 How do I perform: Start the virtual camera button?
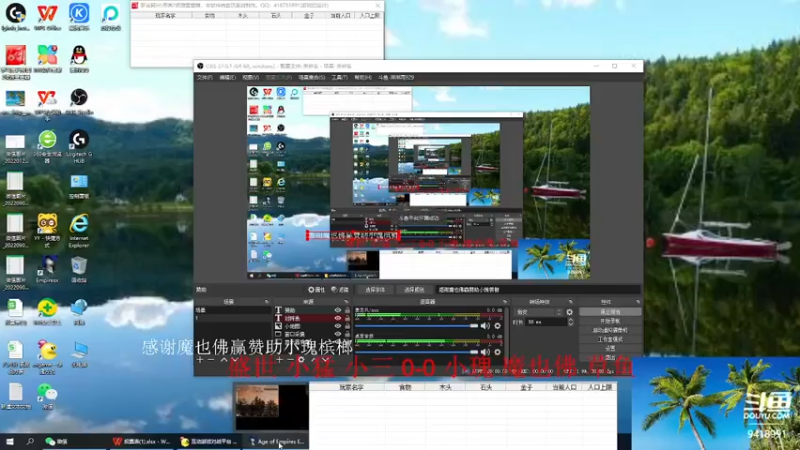pyautogui.click(x=610, y=330)
